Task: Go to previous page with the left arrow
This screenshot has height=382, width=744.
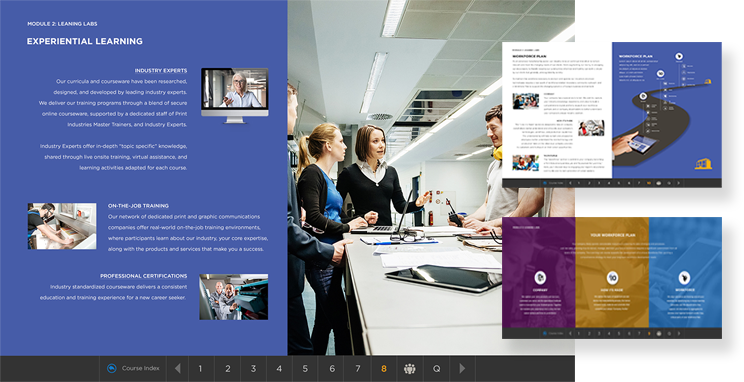Action: (x=177, y=369)
